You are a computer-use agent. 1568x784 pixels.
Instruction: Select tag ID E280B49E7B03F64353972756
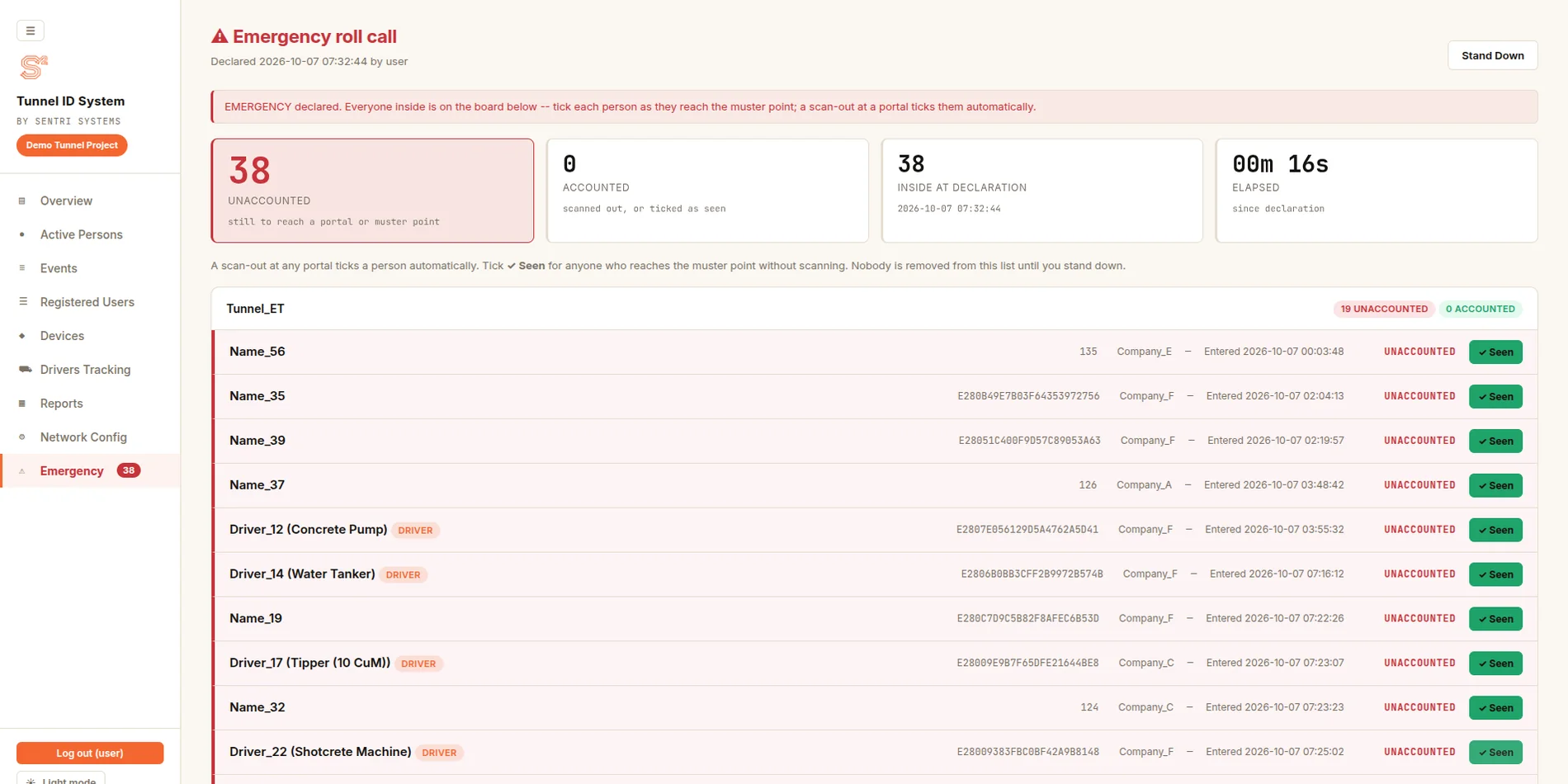pyautogui.click(x=1028, y=396)
